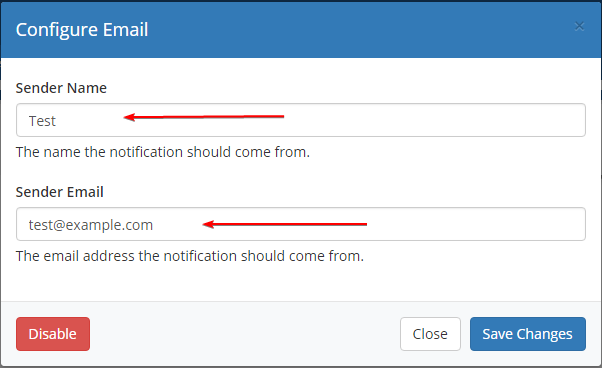
Task: Click the arrowhead tip near Test
Action: click(x=128, y=117)
